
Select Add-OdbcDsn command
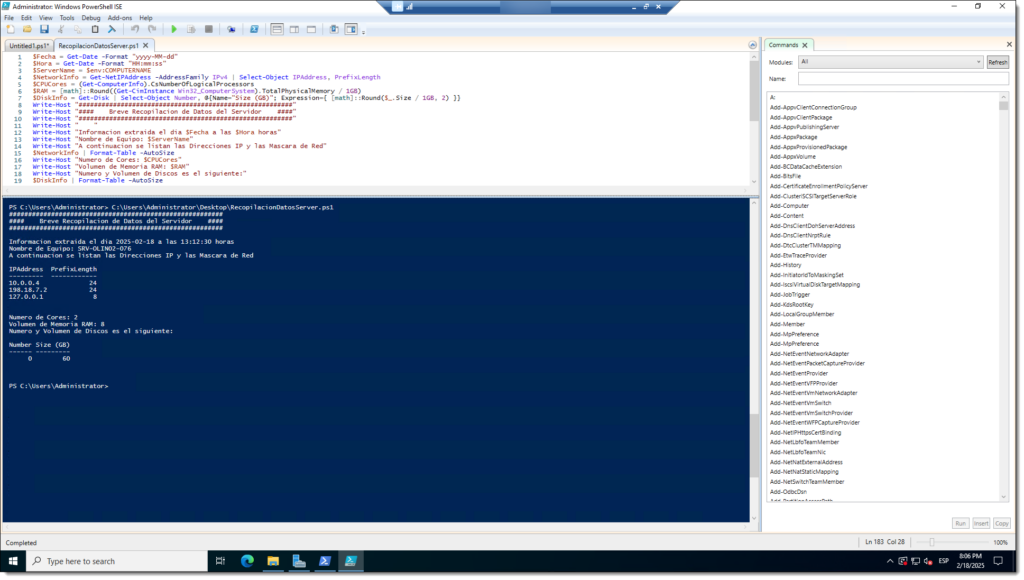[788, 492]
